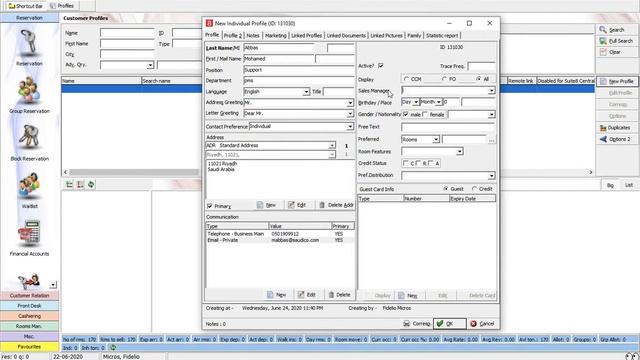Click Edit communication entry button

(307, 294)
